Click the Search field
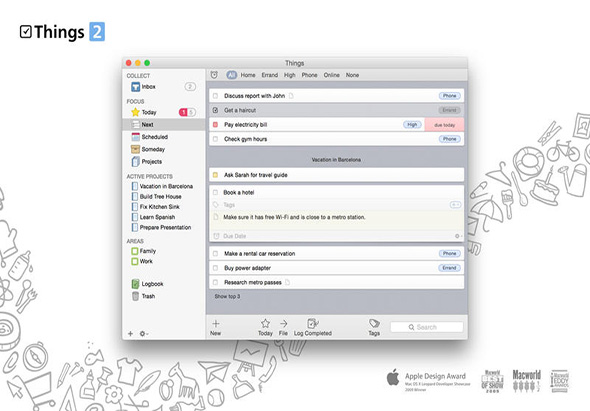The height and width of the screenshot is (411, 590). [x=427, y=327]
